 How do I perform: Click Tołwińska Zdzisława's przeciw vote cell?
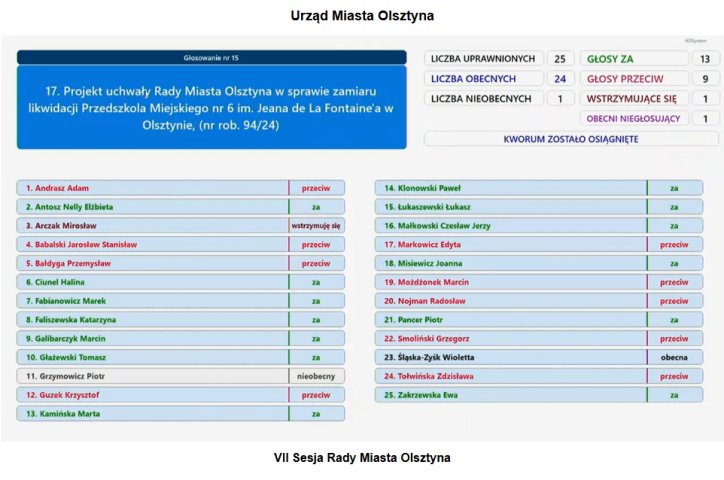click(675, 376)
